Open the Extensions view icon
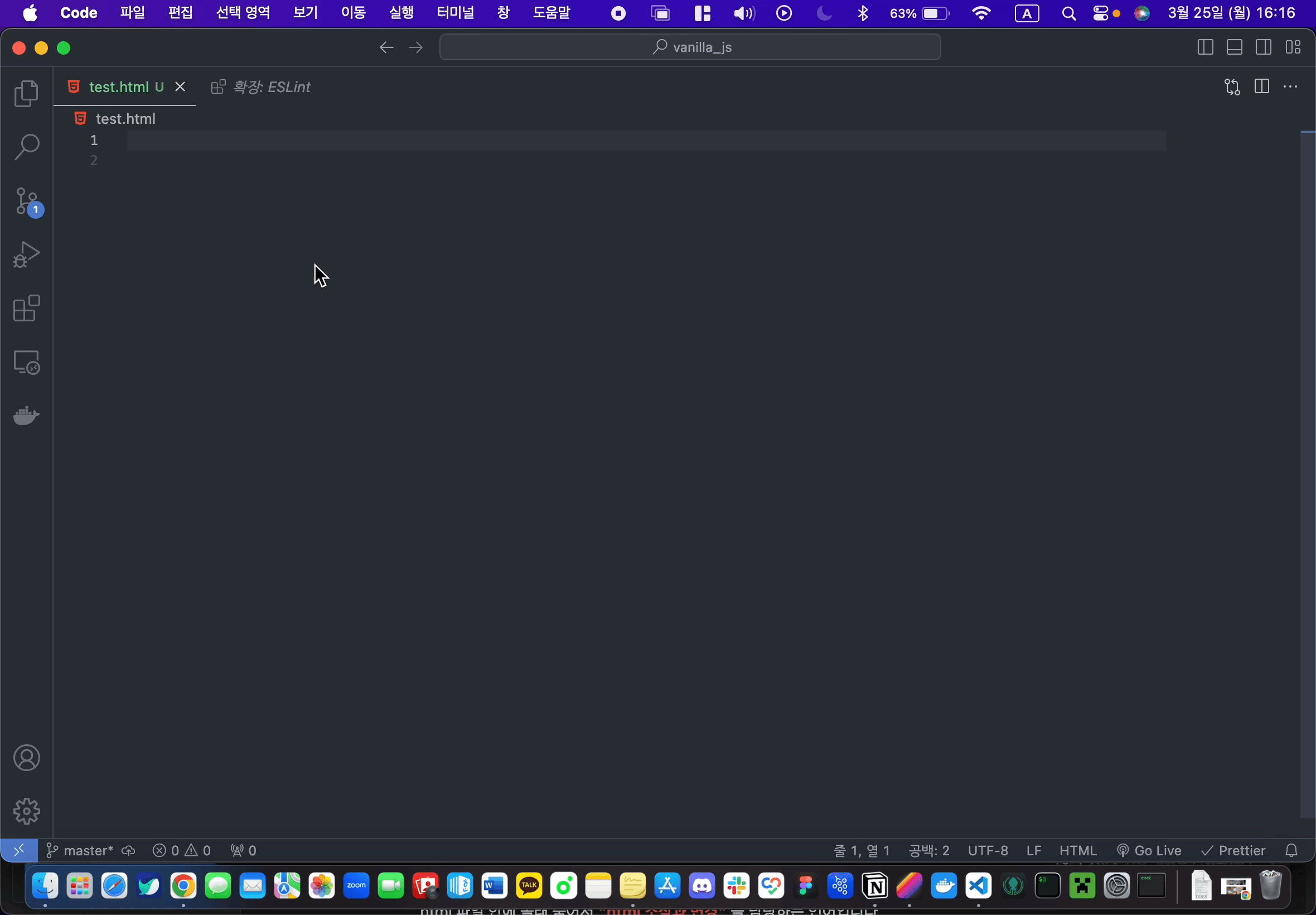1316x915 pixels. pos(26,309)
